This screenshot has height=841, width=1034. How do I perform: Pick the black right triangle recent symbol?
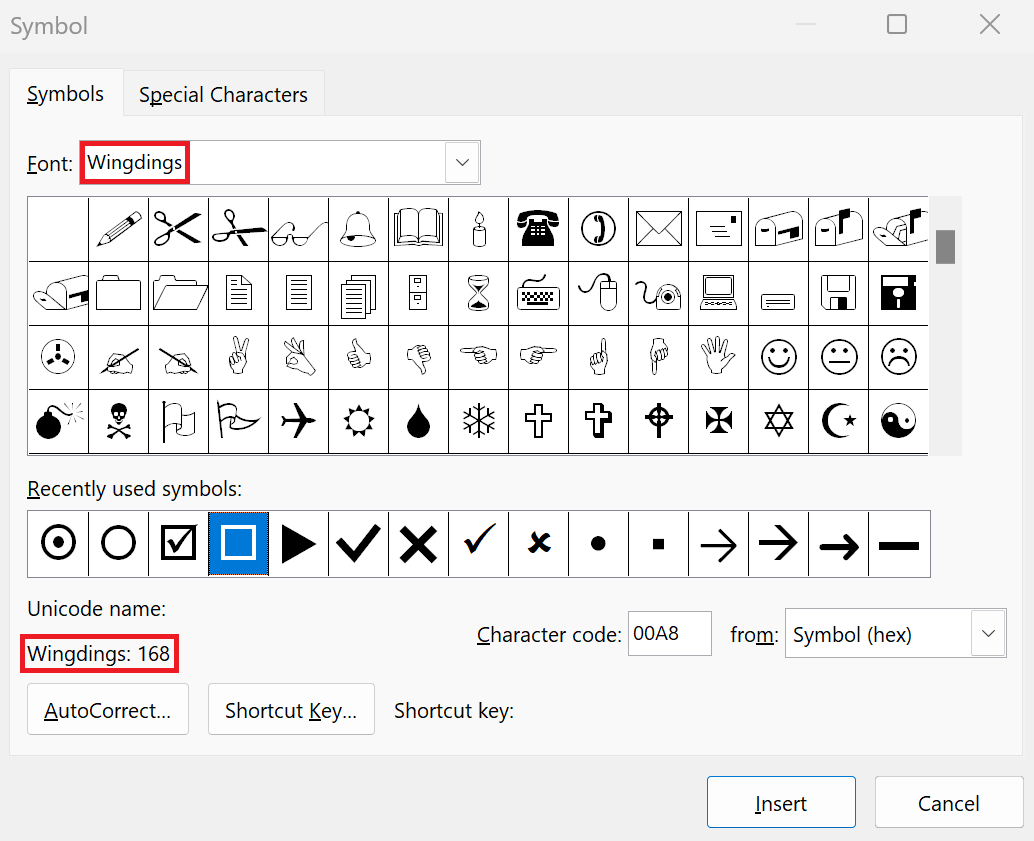(298, 544)
